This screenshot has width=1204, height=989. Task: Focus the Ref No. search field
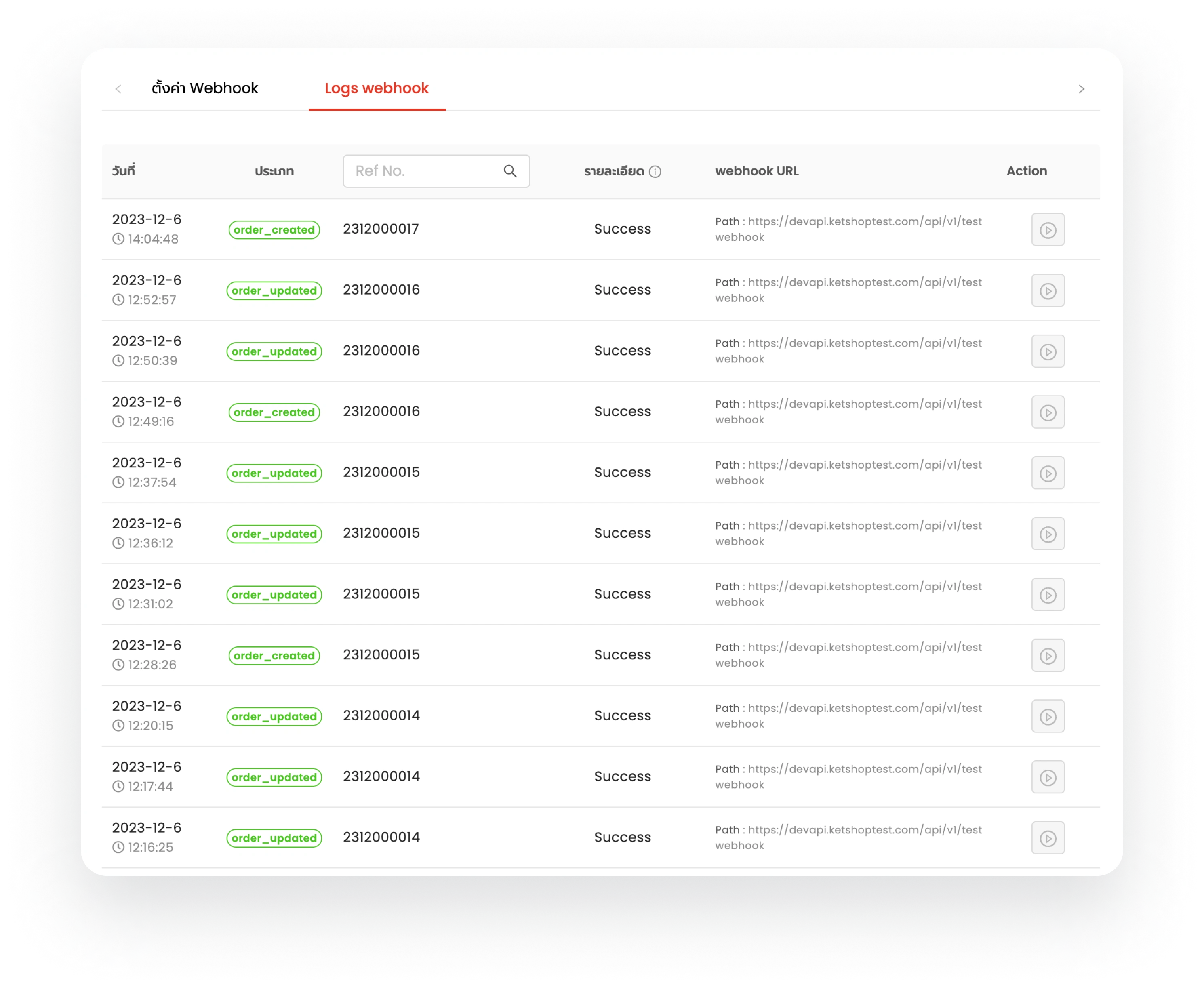(x=436, y=171)
